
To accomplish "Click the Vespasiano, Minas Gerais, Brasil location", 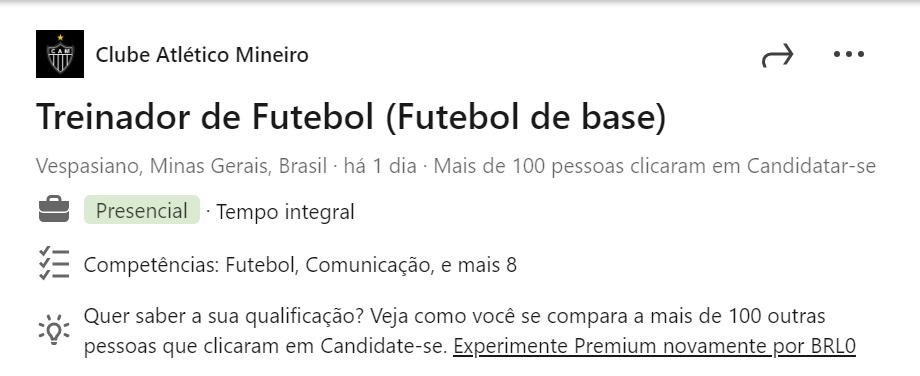I will [x=181, y=166].
